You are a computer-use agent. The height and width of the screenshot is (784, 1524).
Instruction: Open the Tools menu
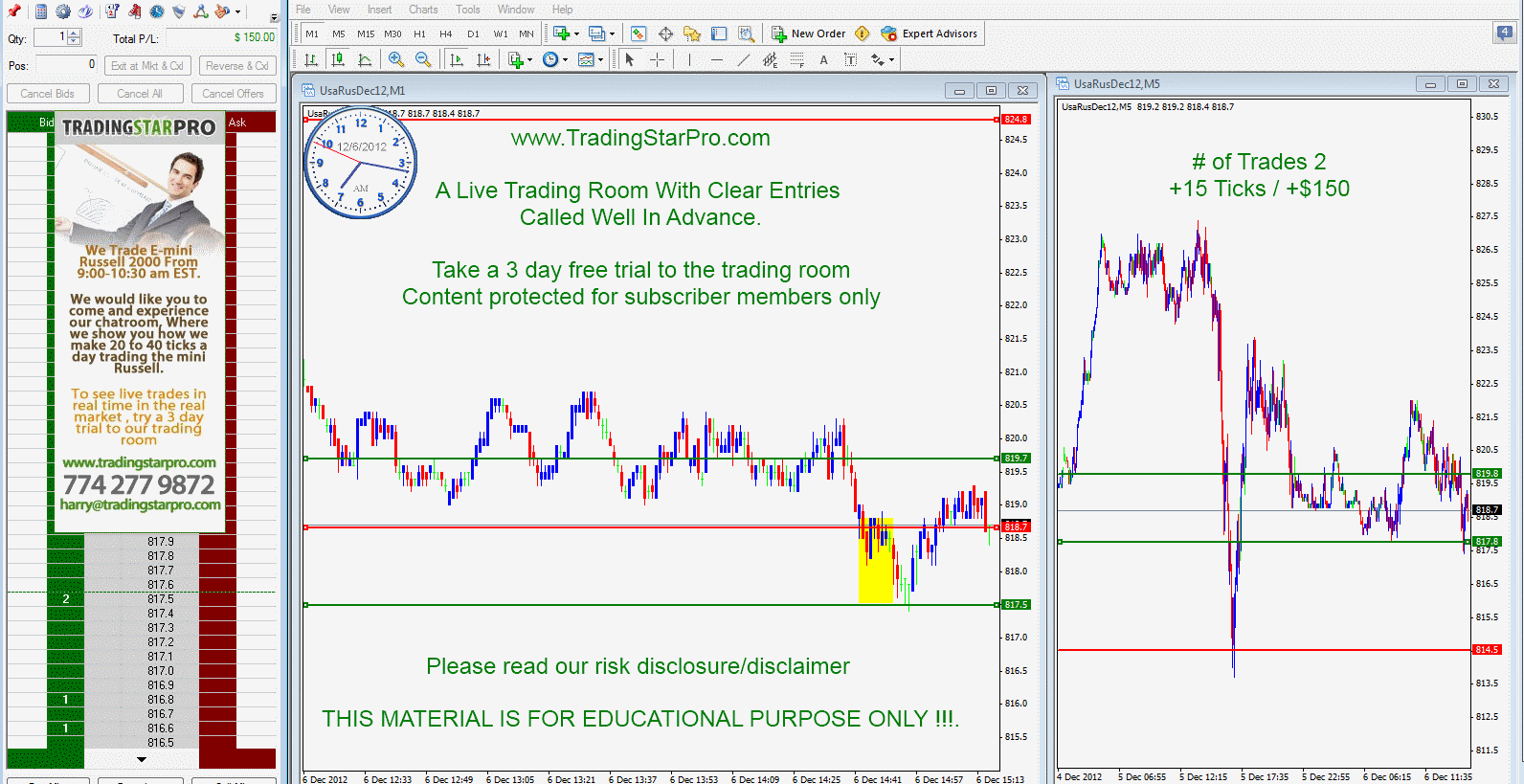point(468,10)
